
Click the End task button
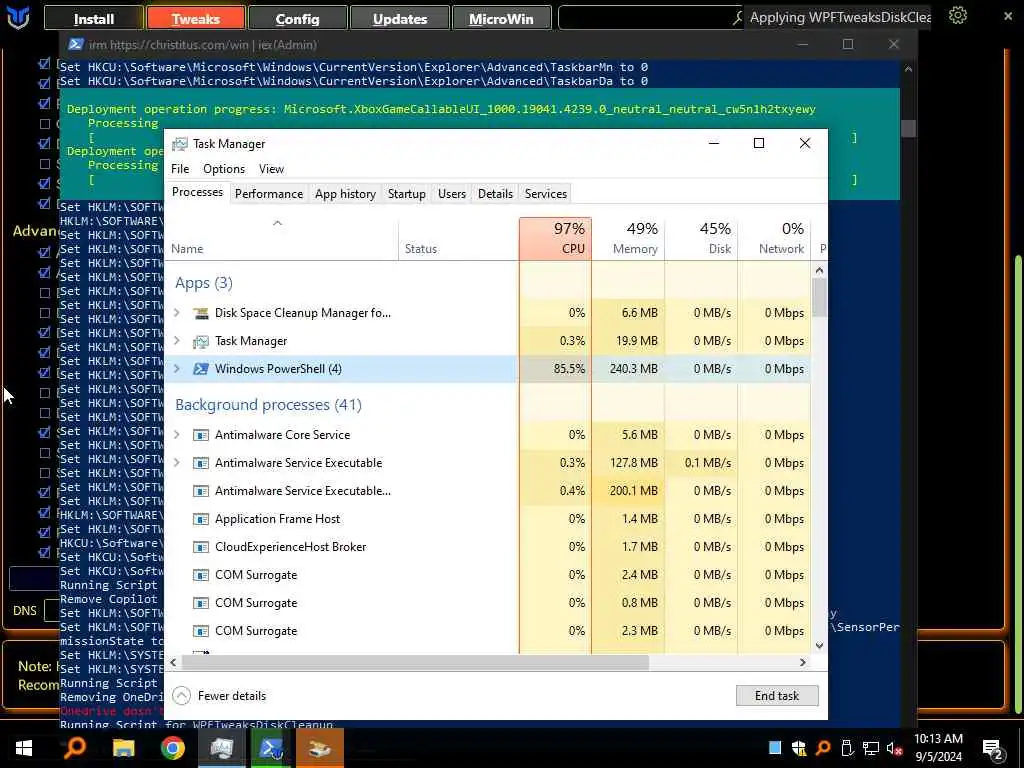pyautogui.click(x=776, y=696)
